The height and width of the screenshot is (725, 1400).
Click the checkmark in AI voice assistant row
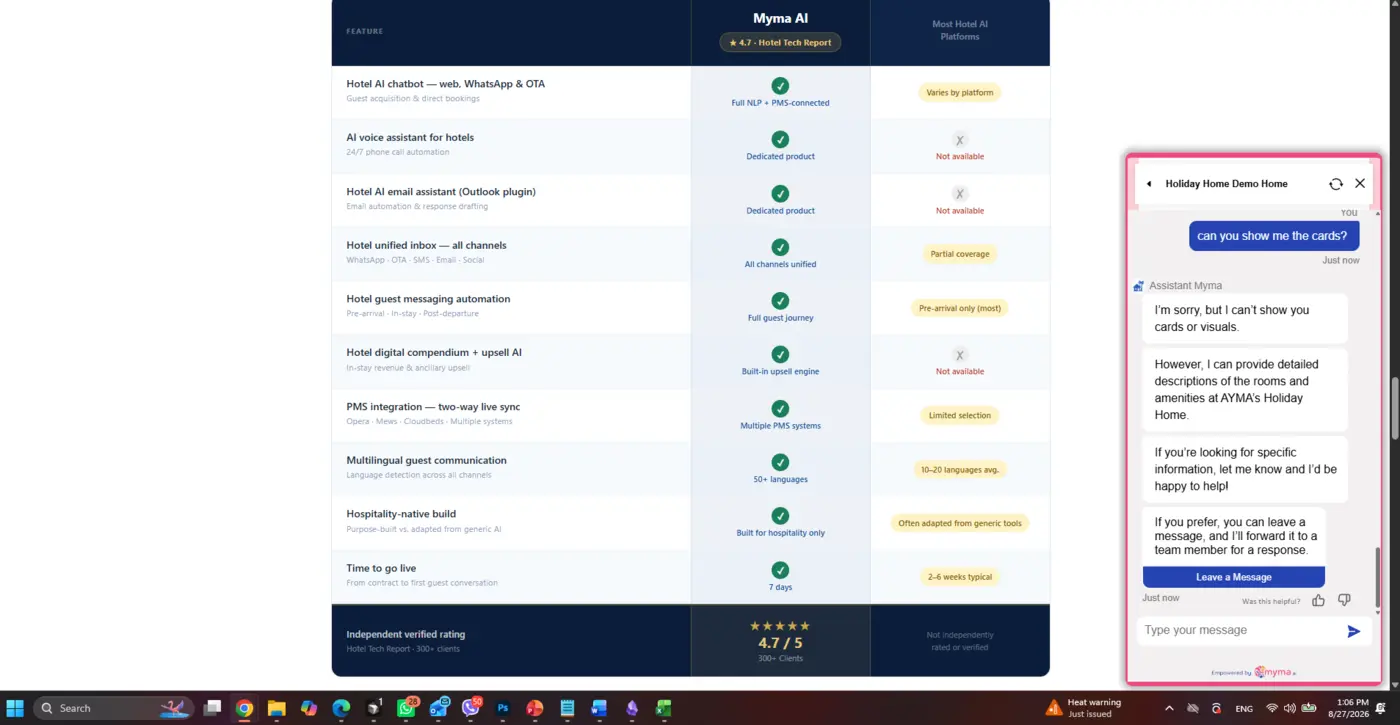tap(780, 140)
